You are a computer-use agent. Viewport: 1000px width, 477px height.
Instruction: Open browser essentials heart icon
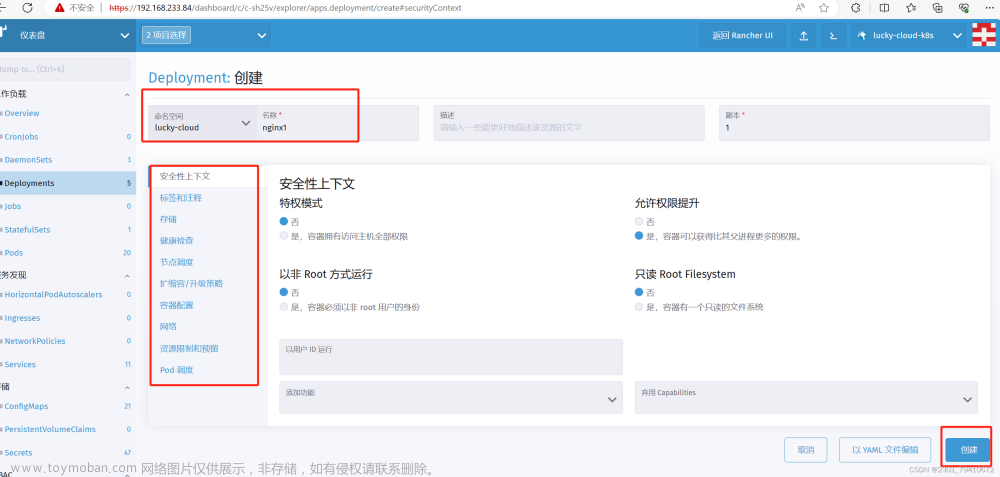point(964,8)
